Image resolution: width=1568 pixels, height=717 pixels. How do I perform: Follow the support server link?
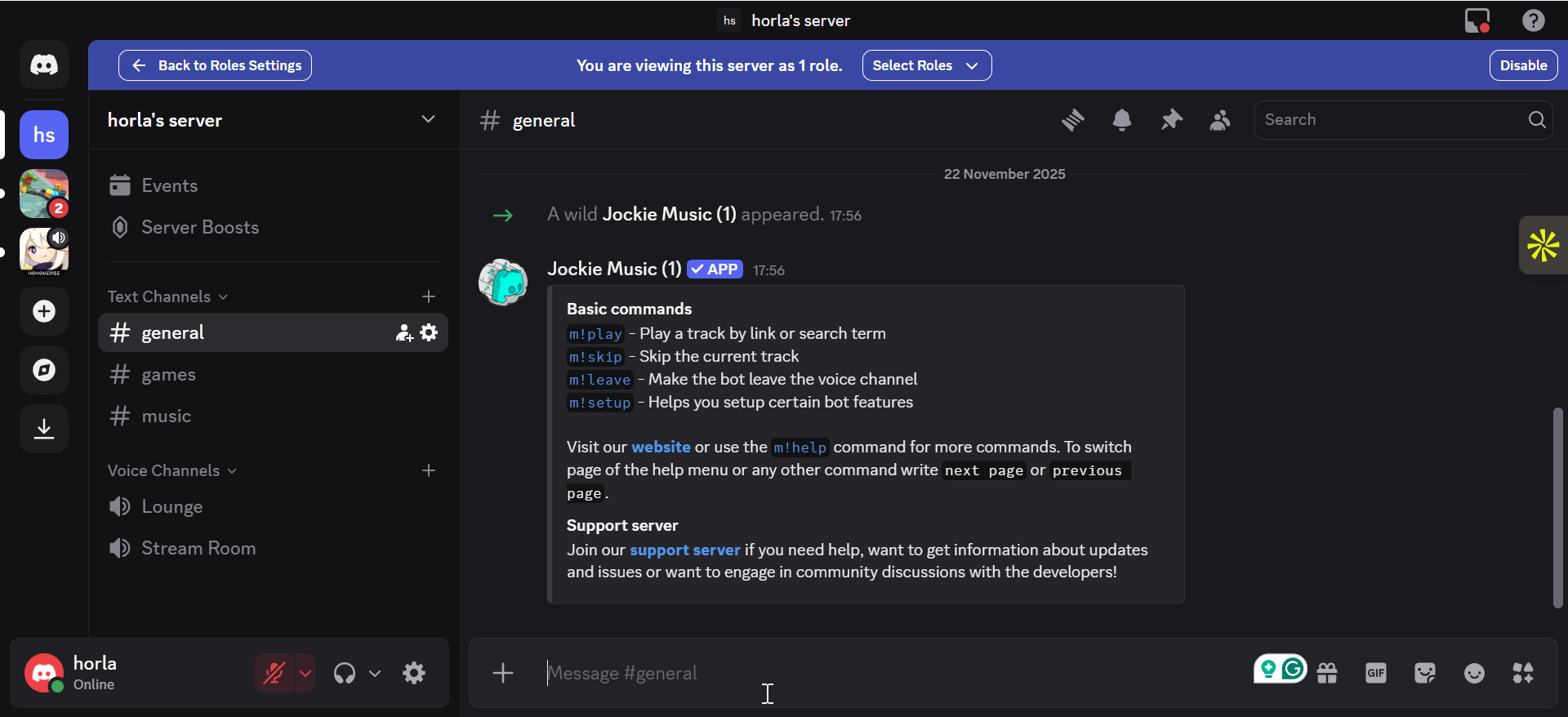pos(684,550)
